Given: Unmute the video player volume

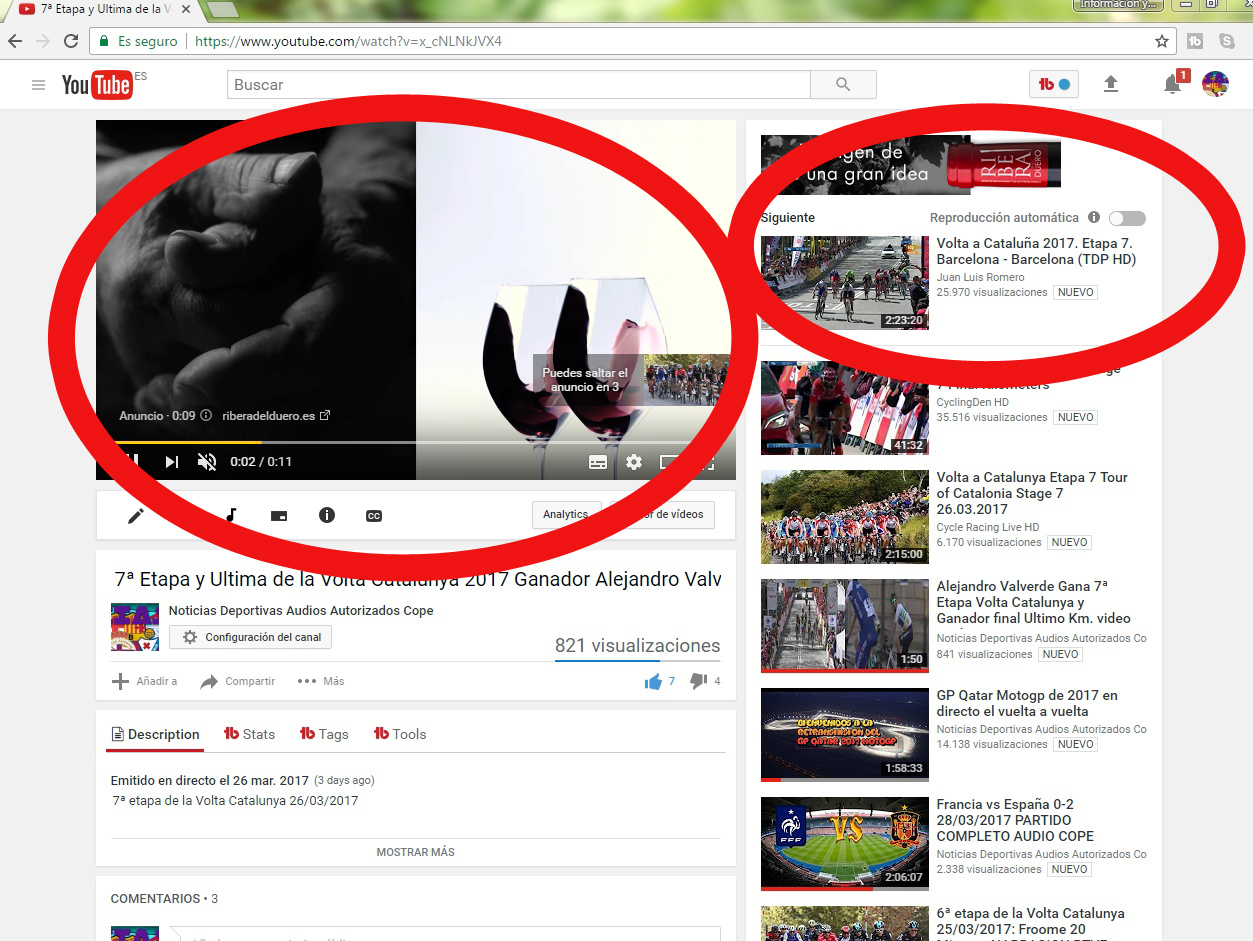Looking at the screenshot, I should tap(207, 461).
